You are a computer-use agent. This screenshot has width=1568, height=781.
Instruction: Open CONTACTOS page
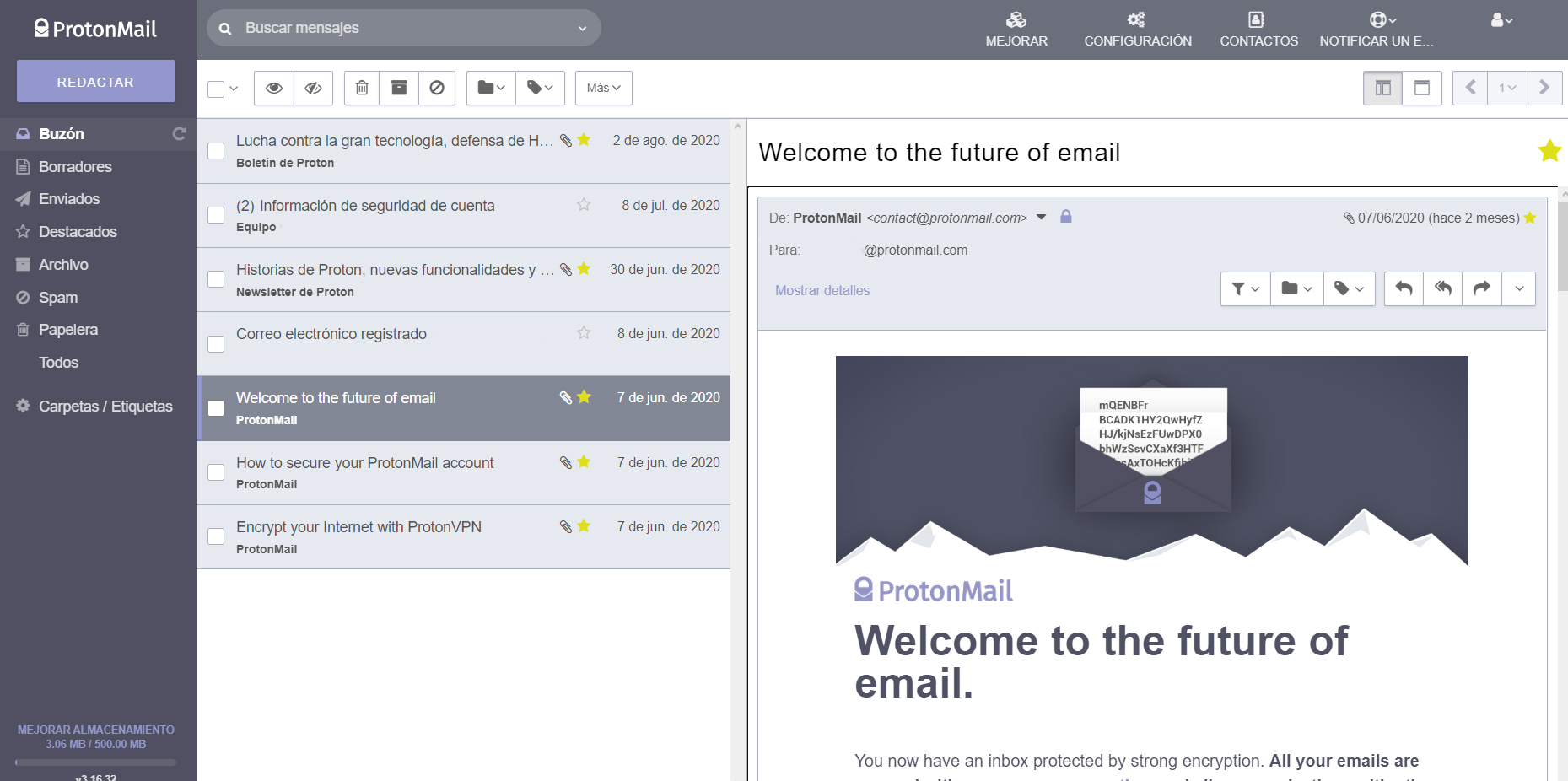pos(1258,30)
